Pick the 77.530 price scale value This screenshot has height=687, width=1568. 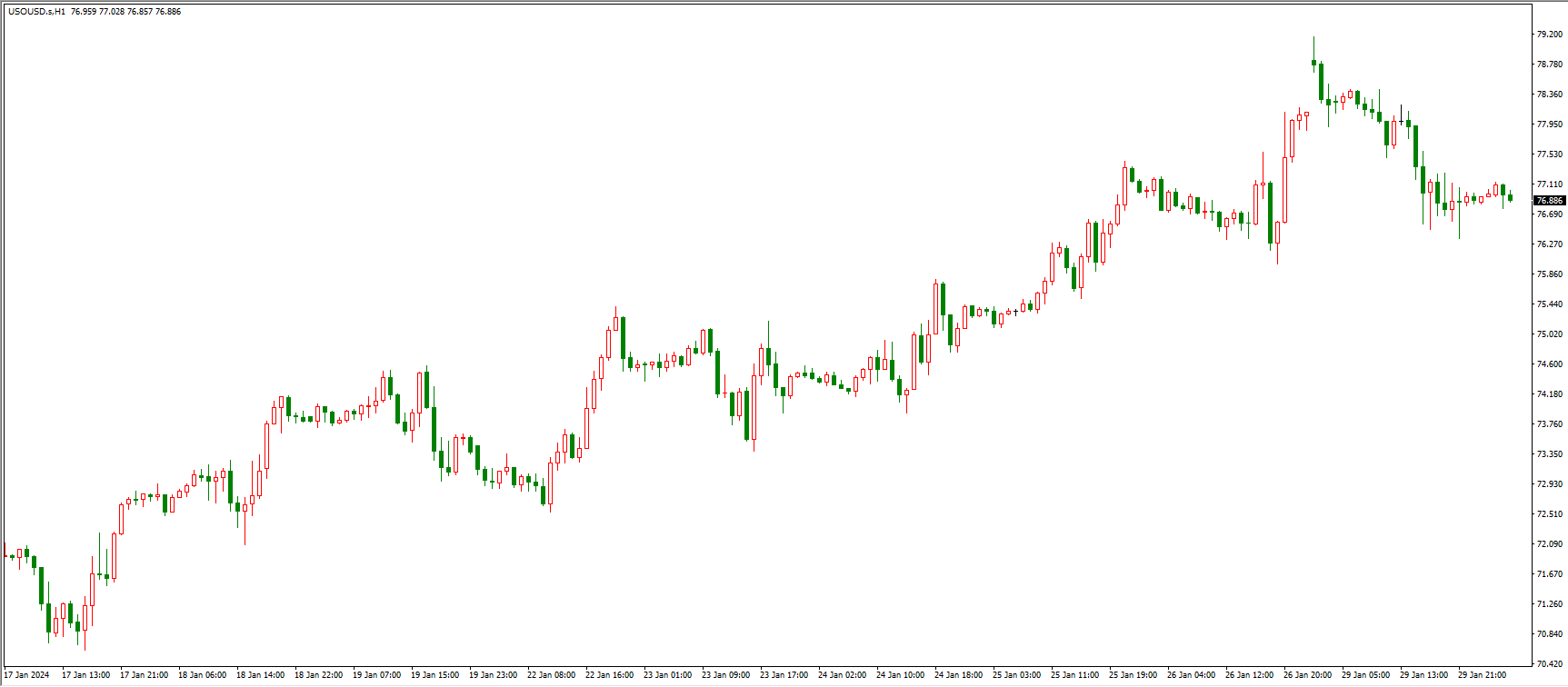pyautogui.click(x=1550, y=154)
